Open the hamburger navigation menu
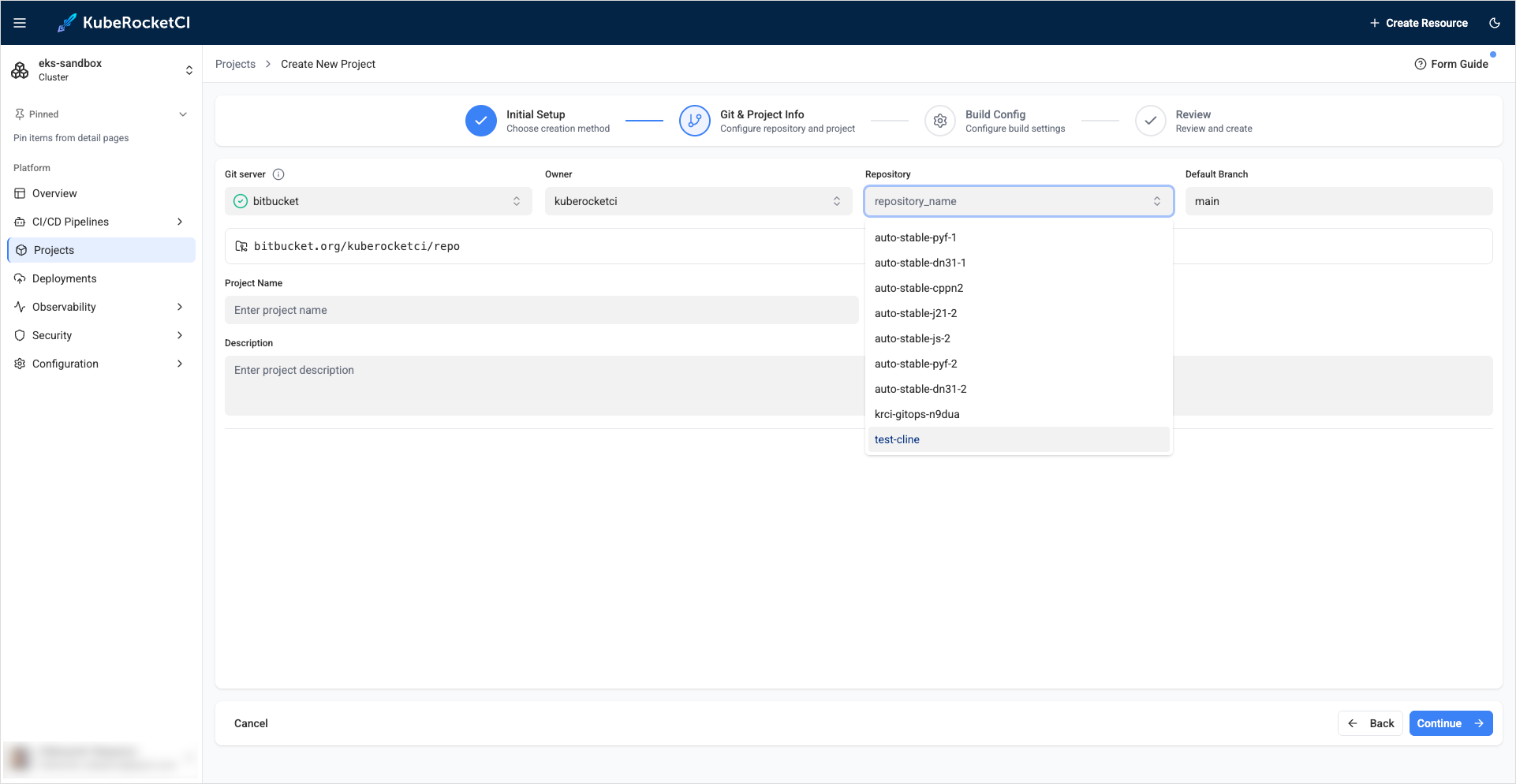This screenshot has height=784, width=1516. click(20, 23)
